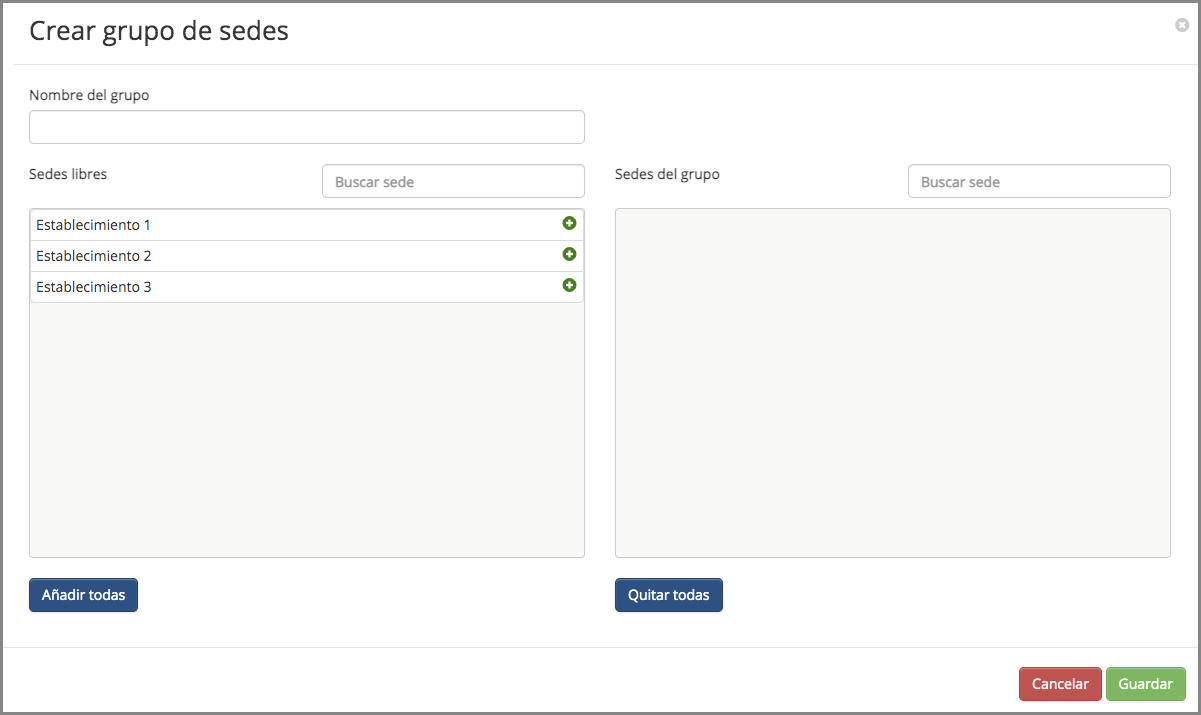Close the Crear grupo de sedes dialog

tap(1181, 26)
